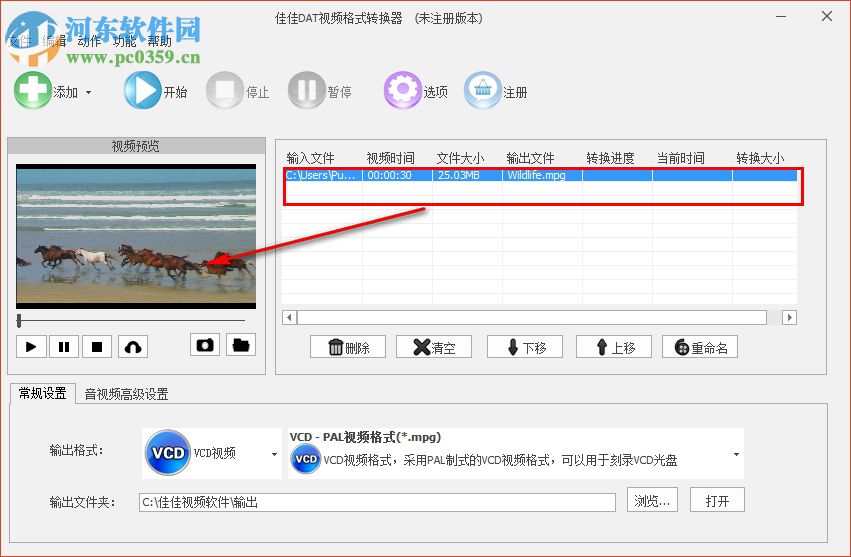Open the 帮助 menu
The image size is (851, 557).
[160, 41]
